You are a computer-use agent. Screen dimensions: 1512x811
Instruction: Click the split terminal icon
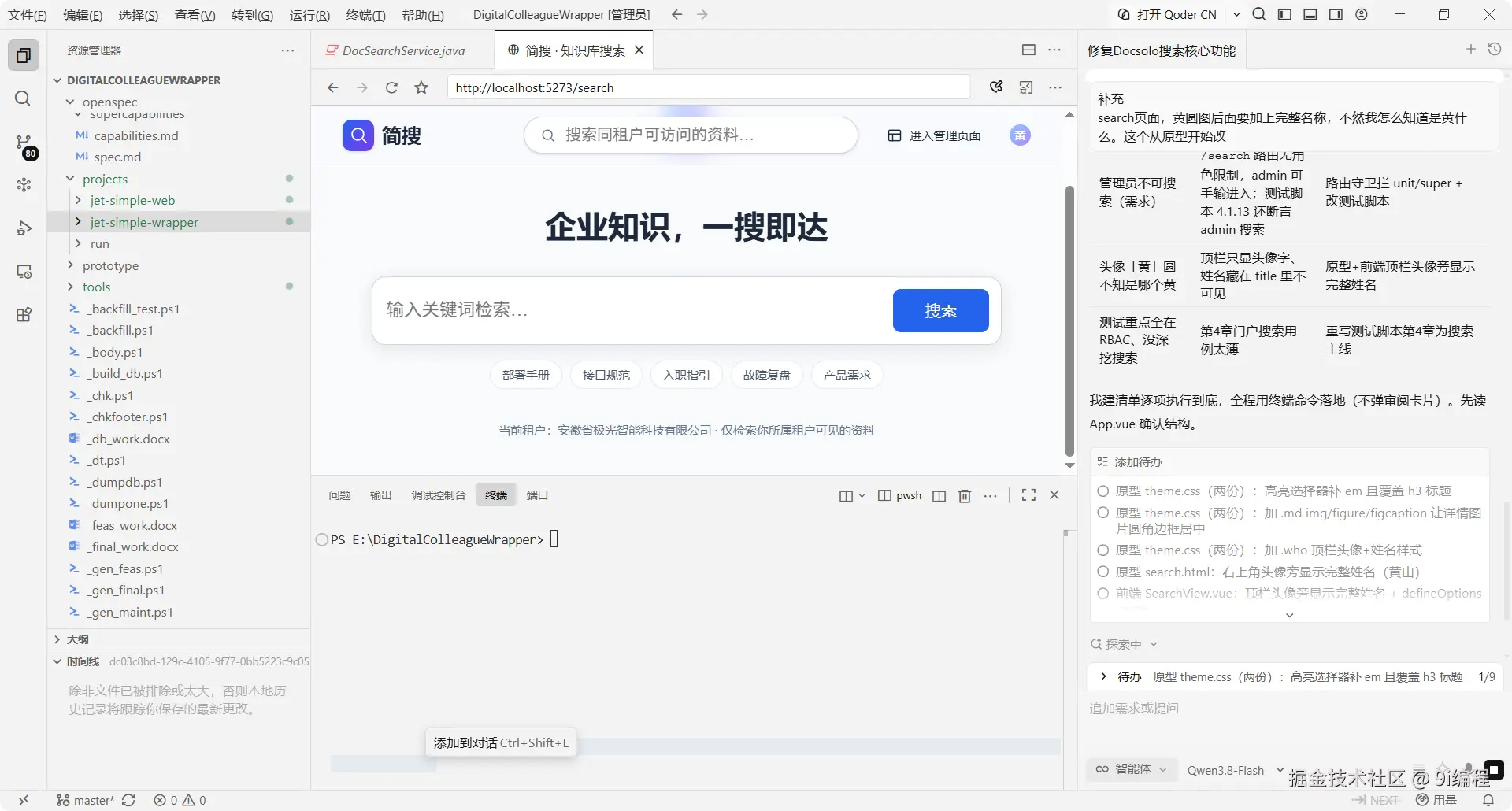click(939, 495)
